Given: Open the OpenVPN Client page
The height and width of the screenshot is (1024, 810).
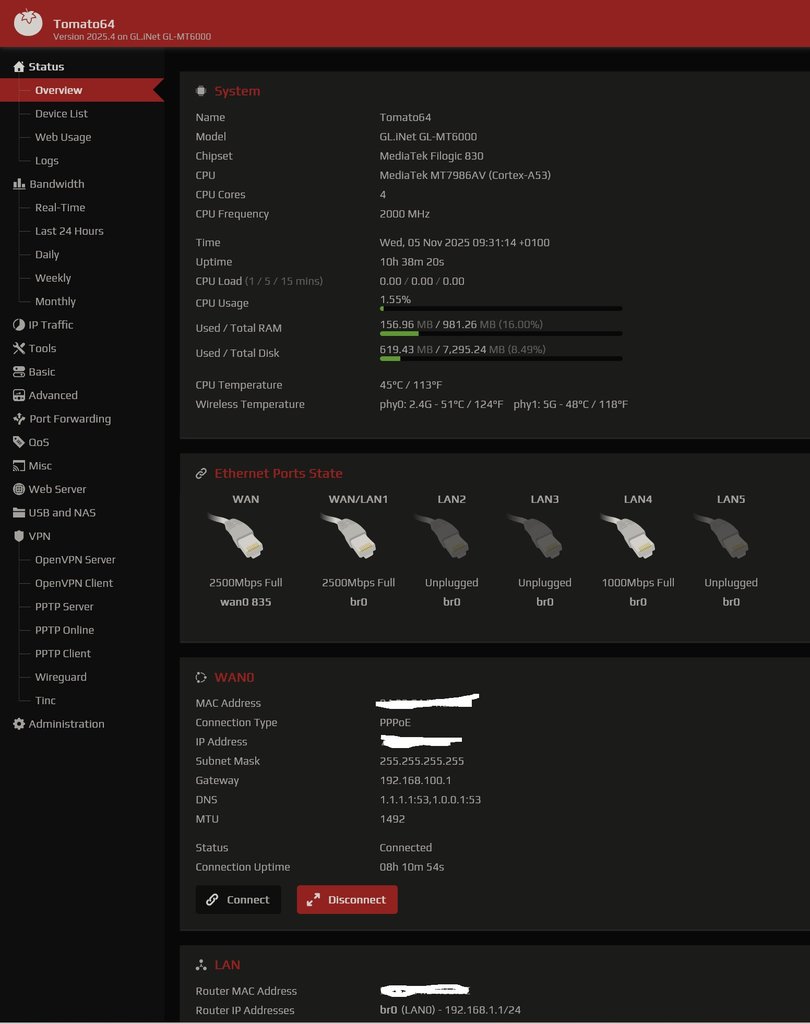Looking at the screenshot, I should tap(74, 583).
